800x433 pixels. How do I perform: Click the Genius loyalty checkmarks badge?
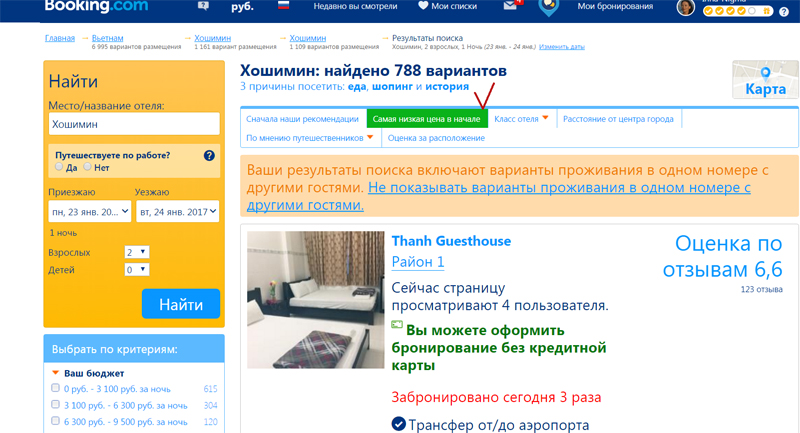click(x=737, y=11)
